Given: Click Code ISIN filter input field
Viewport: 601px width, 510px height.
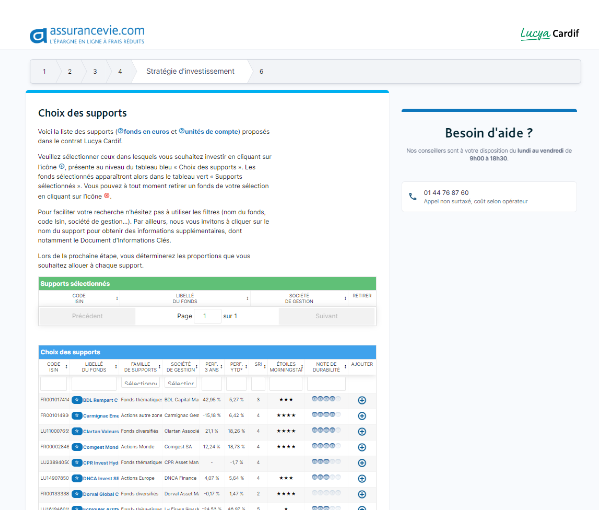Looking at the screenshot, I should (53, 383).
